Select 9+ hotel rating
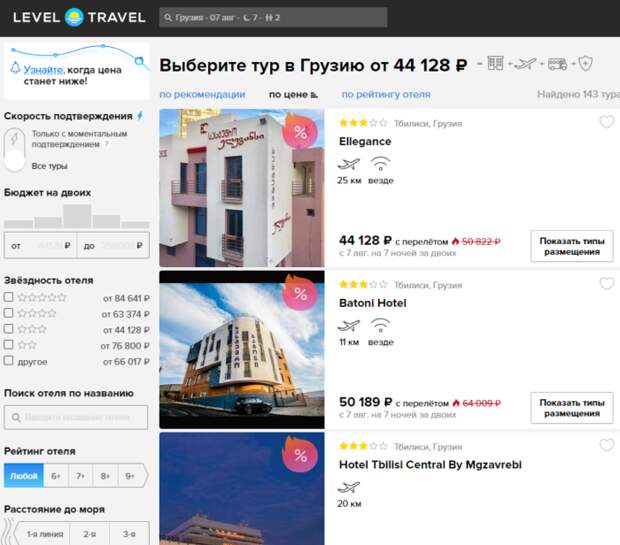Viewport: 620px width, 545px height. (130, 476)
